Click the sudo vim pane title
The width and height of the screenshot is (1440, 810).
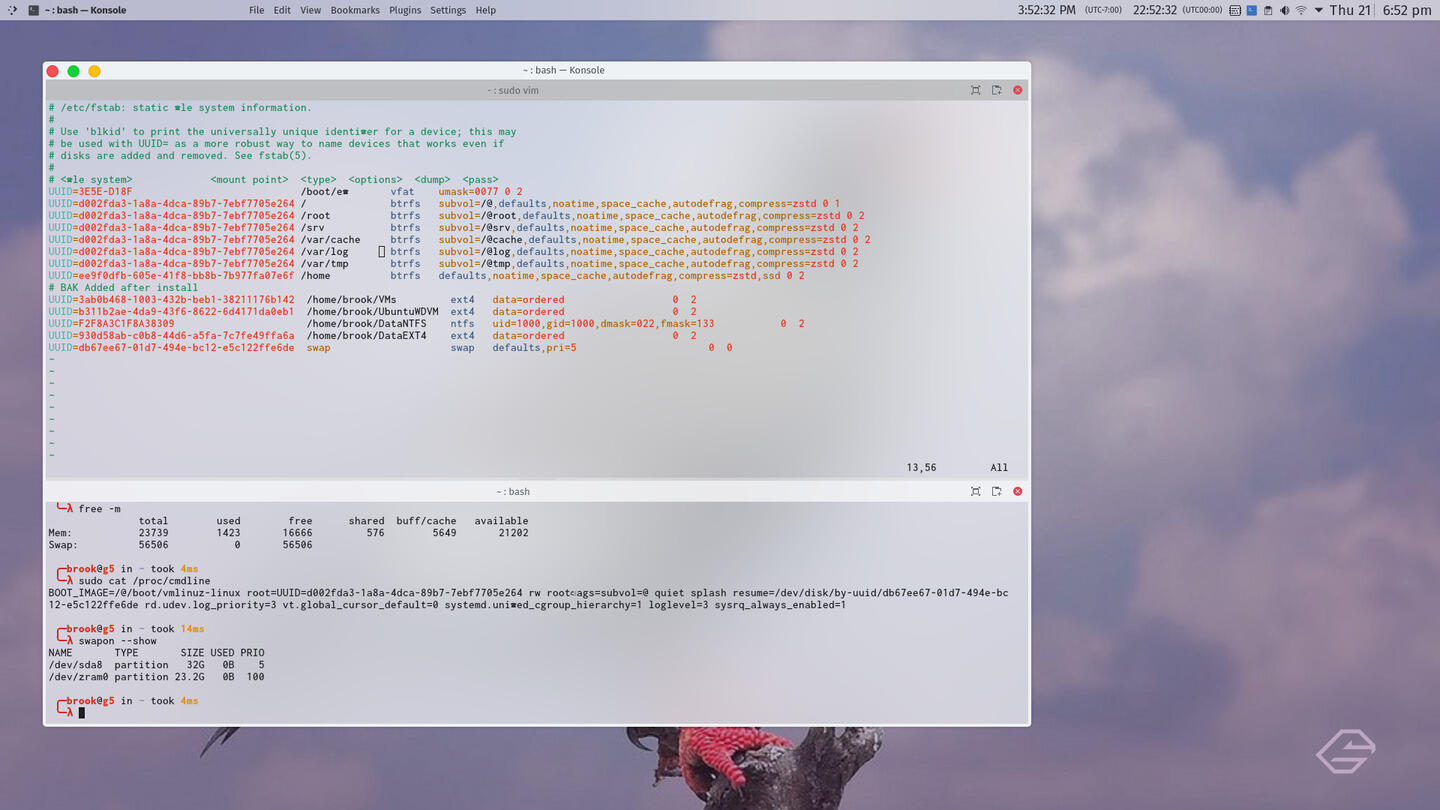pyautogui.click(x=513, y=90)
